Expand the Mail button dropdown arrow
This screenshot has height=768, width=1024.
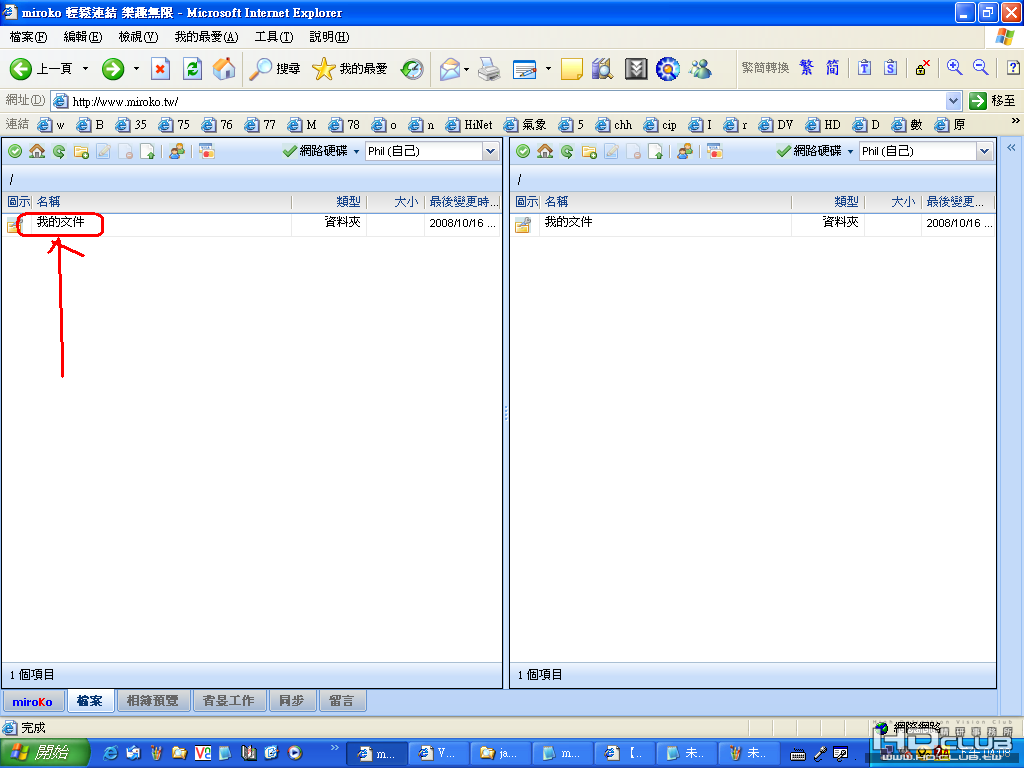[x=466, y=69]
